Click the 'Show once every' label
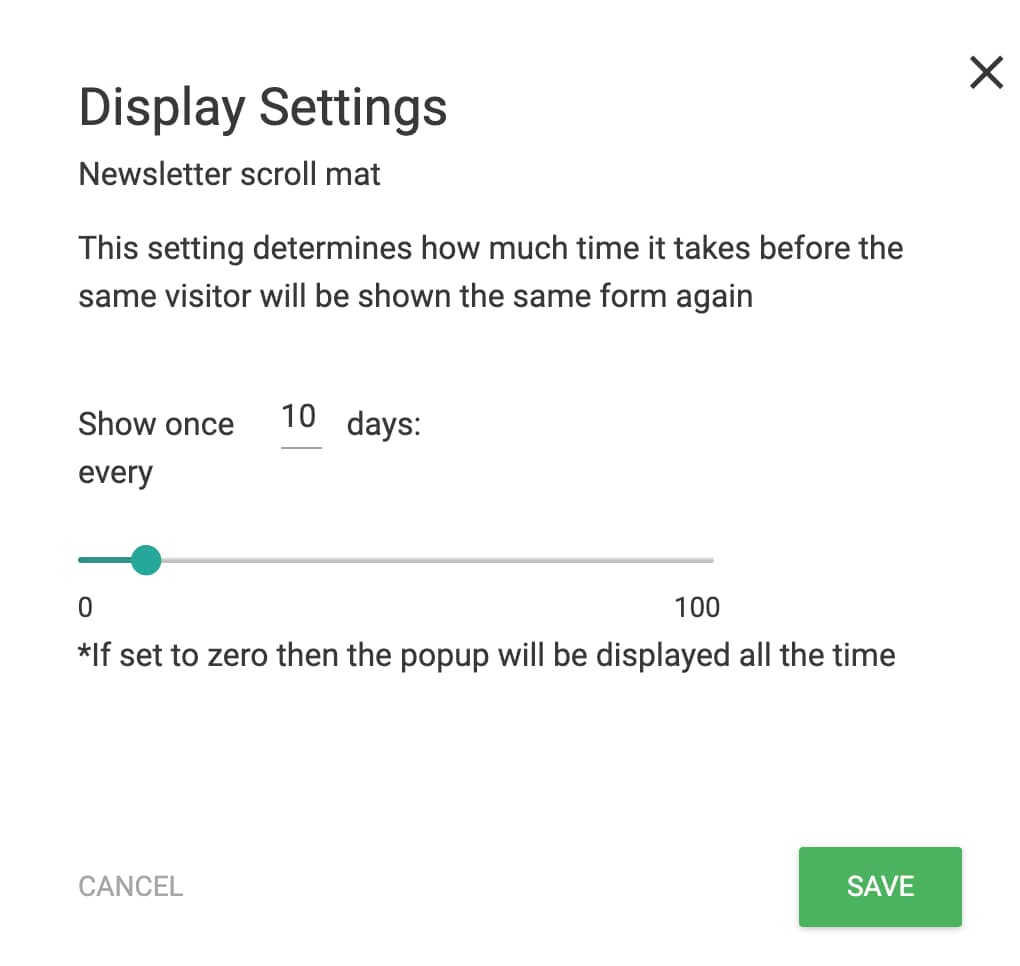The height and width of the screenshot is (966, 1020). point(156,448)
